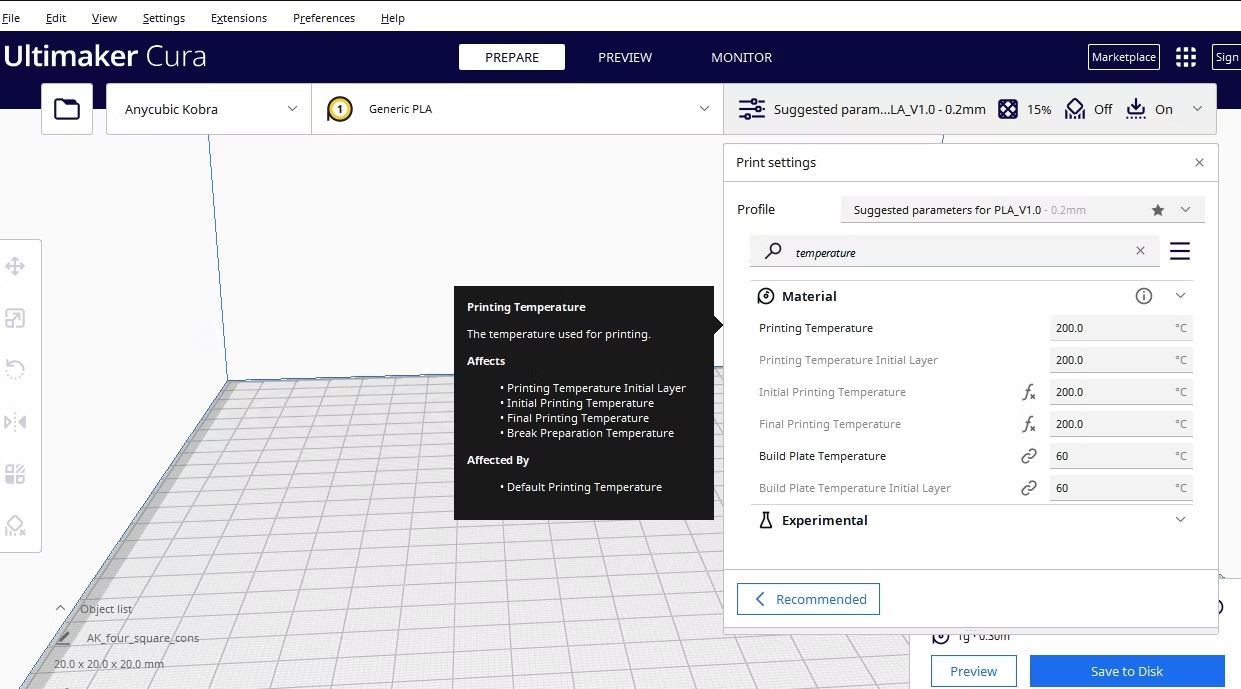The image size is (1241, 689).
Task: Click the adhesion icon beside On
Action: [1135, 109]
